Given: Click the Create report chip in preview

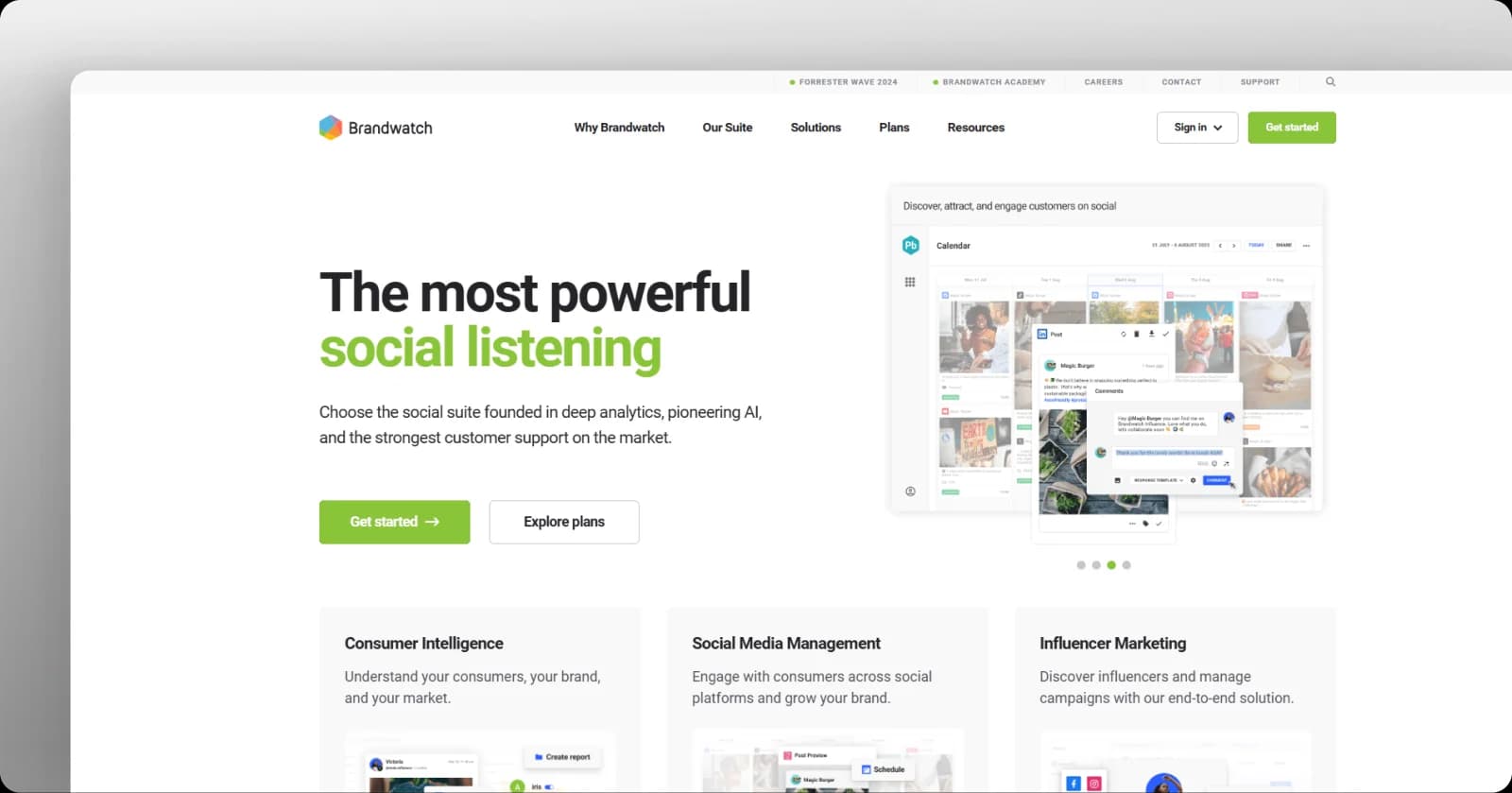Looking at the screenshot, I should coord(562,757).
